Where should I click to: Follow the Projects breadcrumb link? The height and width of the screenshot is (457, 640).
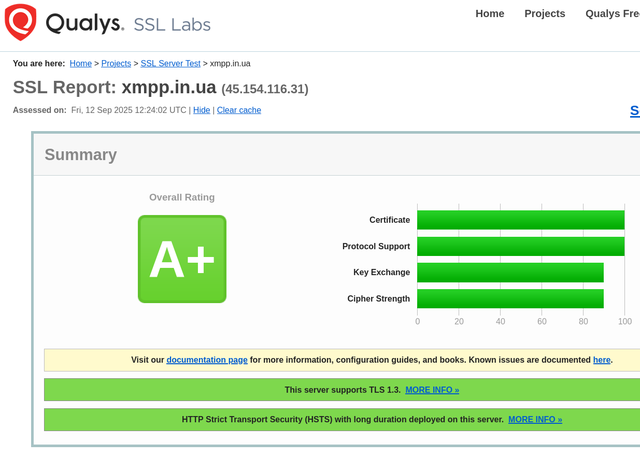pos(116,63)
